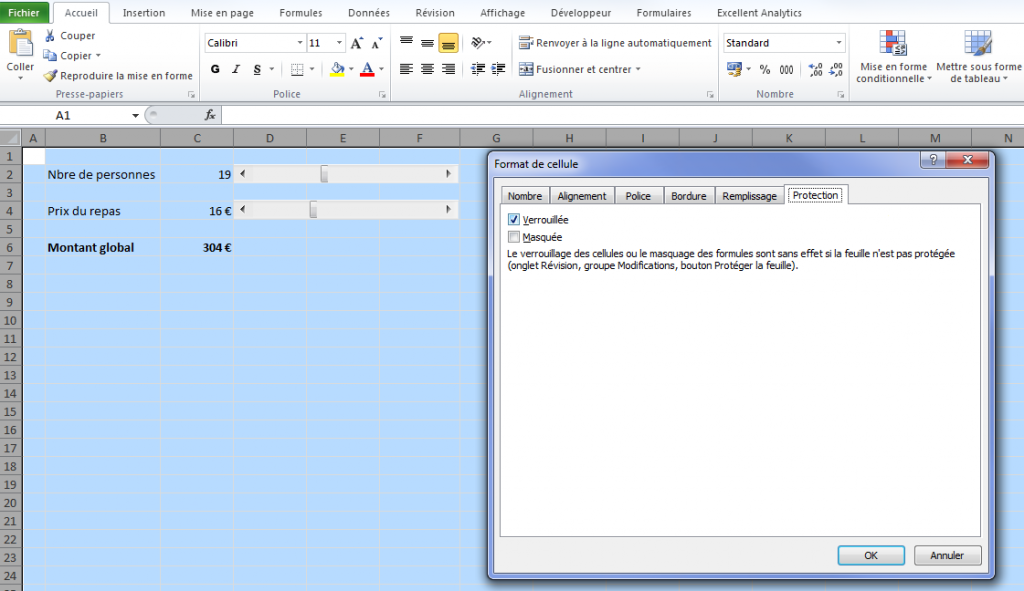1024x591 pixels.
Task: Apply bold with the G button
Action: (x=215, y=69)
